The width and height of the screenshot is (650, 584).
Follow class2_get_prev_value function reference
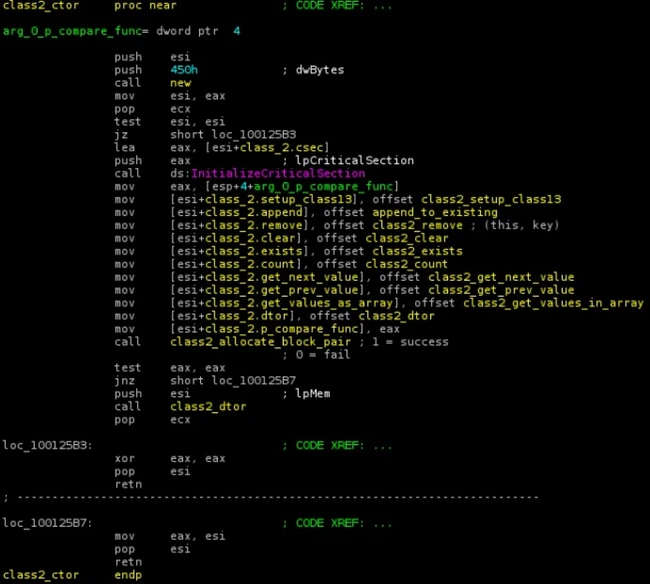(501, 290)
